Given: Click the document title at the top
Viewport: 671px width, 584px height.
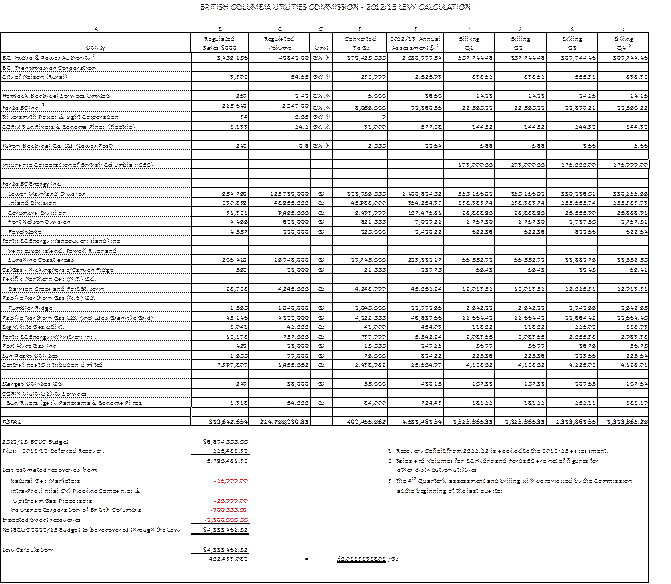Looking at the screenshot, I should tap(335, 6).
